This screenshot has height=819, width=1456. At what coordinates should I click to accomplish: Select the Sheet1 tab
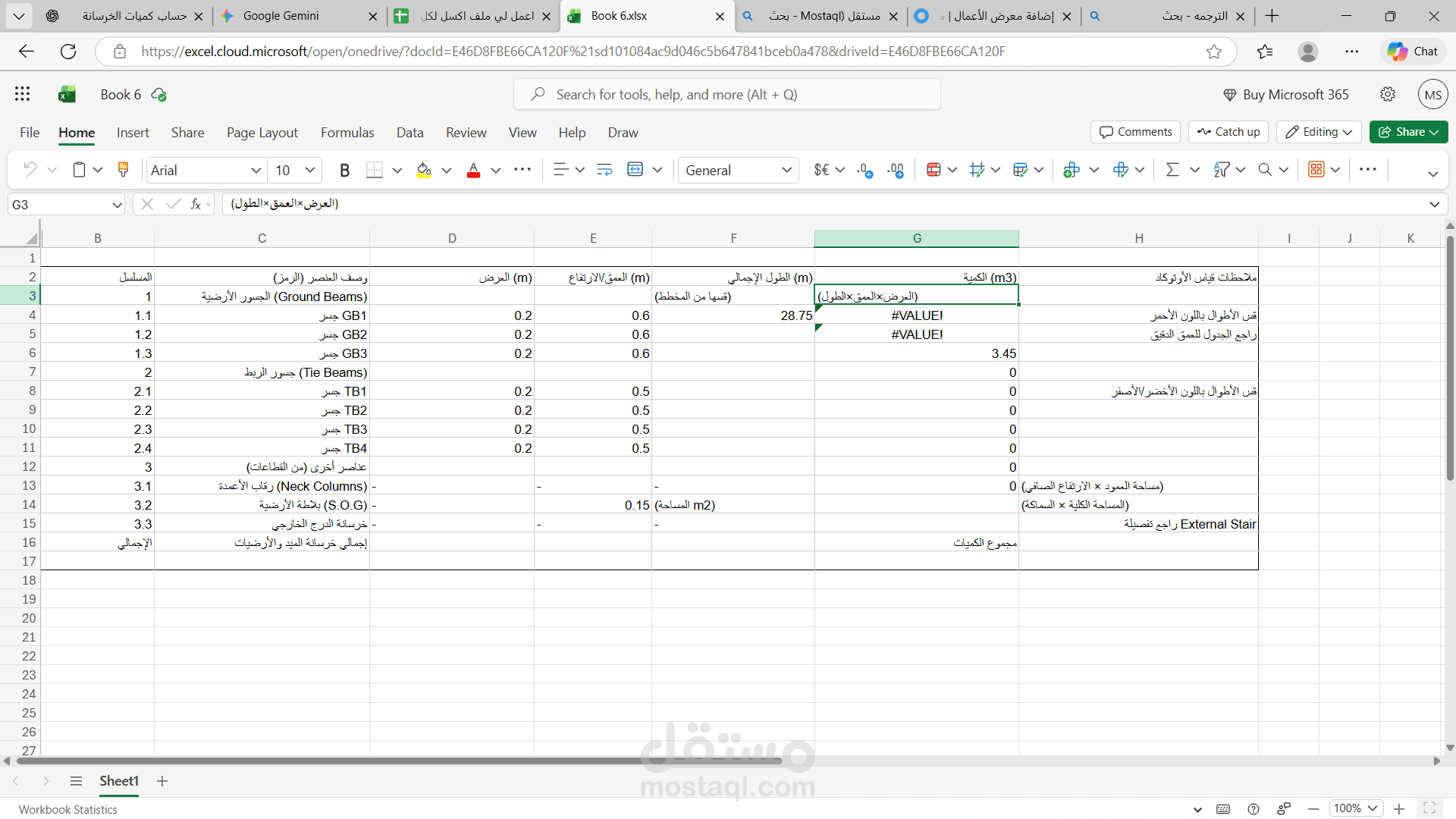(119, 781)
